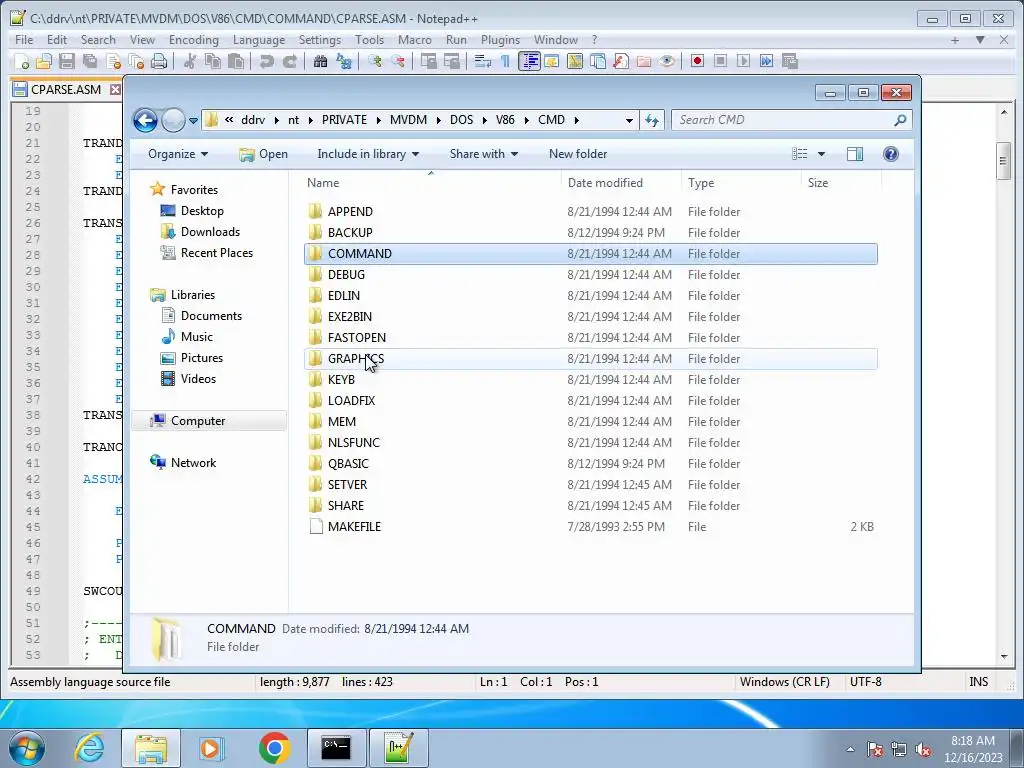The width and height of the screenshot is (1024, 768).
Task: Open Plugins menu in Notepad++
Action: point(500,40)
